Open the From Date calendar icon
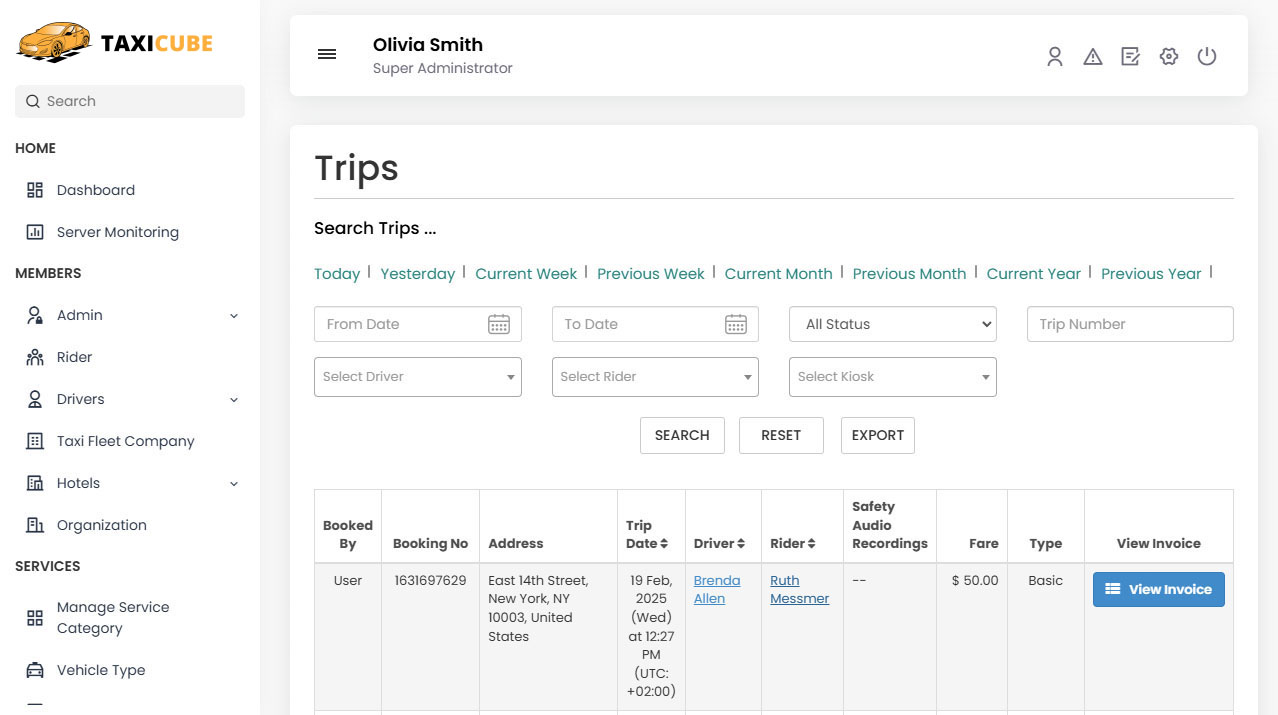1278x715 pixels. (498, 324)
